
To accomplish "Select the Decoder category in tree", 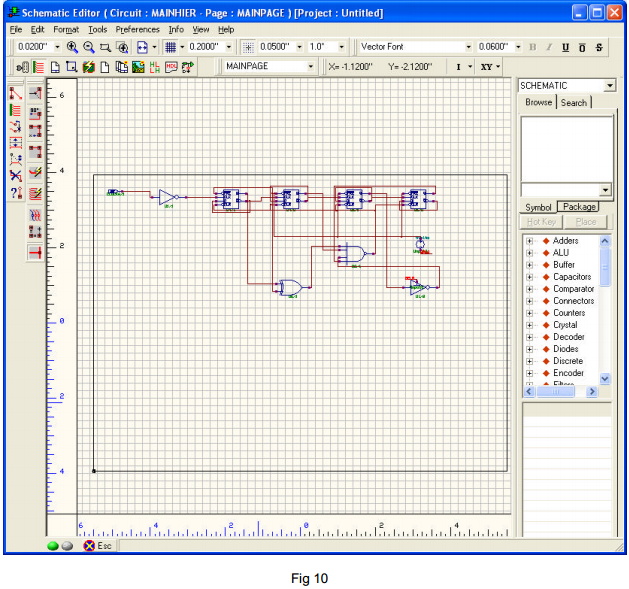I will pos(568,337).
